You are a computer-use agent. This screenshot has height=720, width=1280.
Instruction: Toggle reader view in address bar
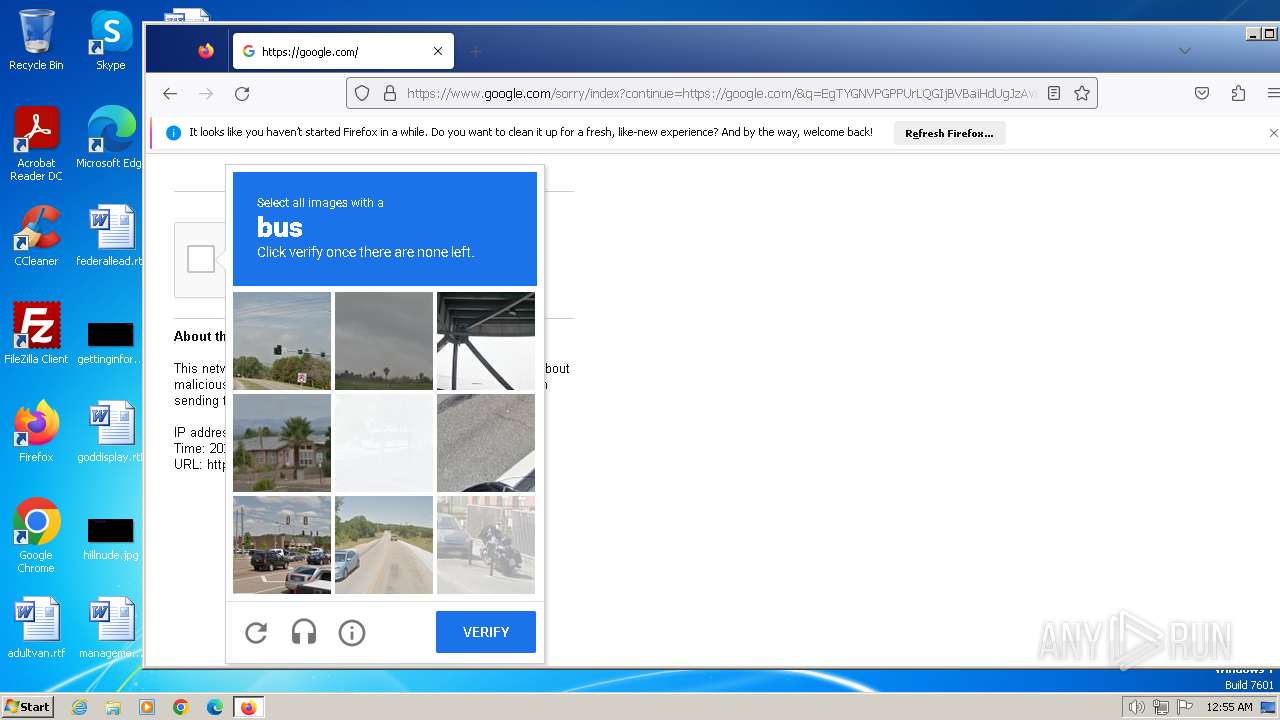tap(1054, 93)
